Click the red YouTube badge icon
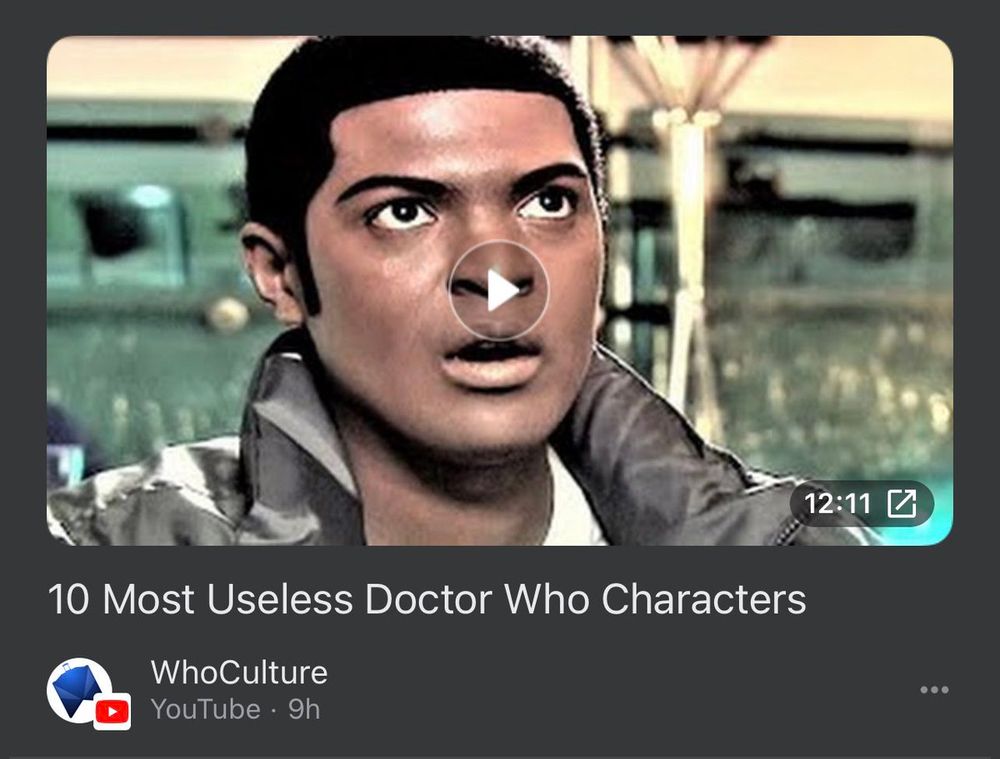Screen dimensions: 1000x759 (x=112, y=711)
